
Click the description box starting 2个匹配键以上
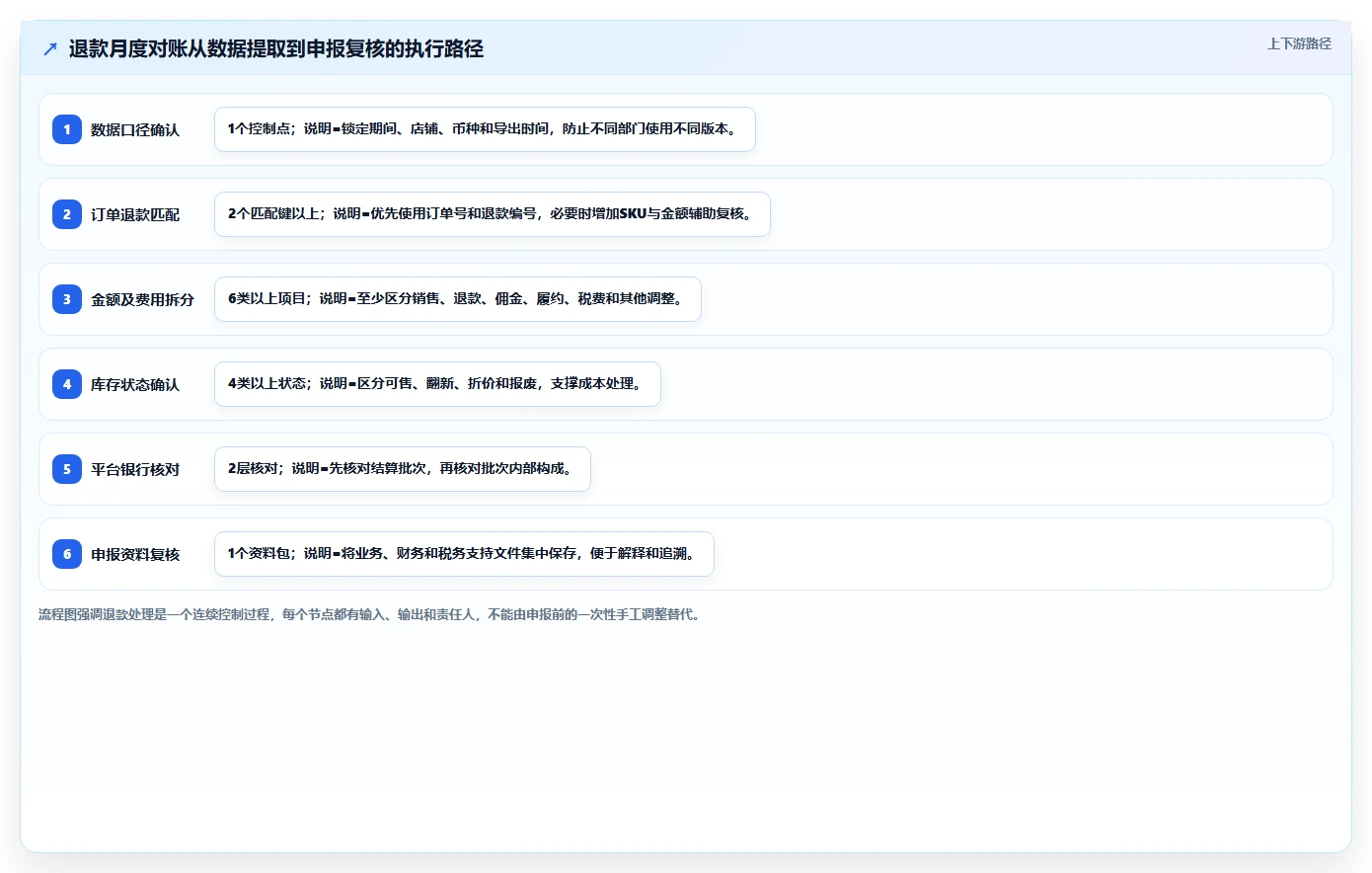(492, 214)
